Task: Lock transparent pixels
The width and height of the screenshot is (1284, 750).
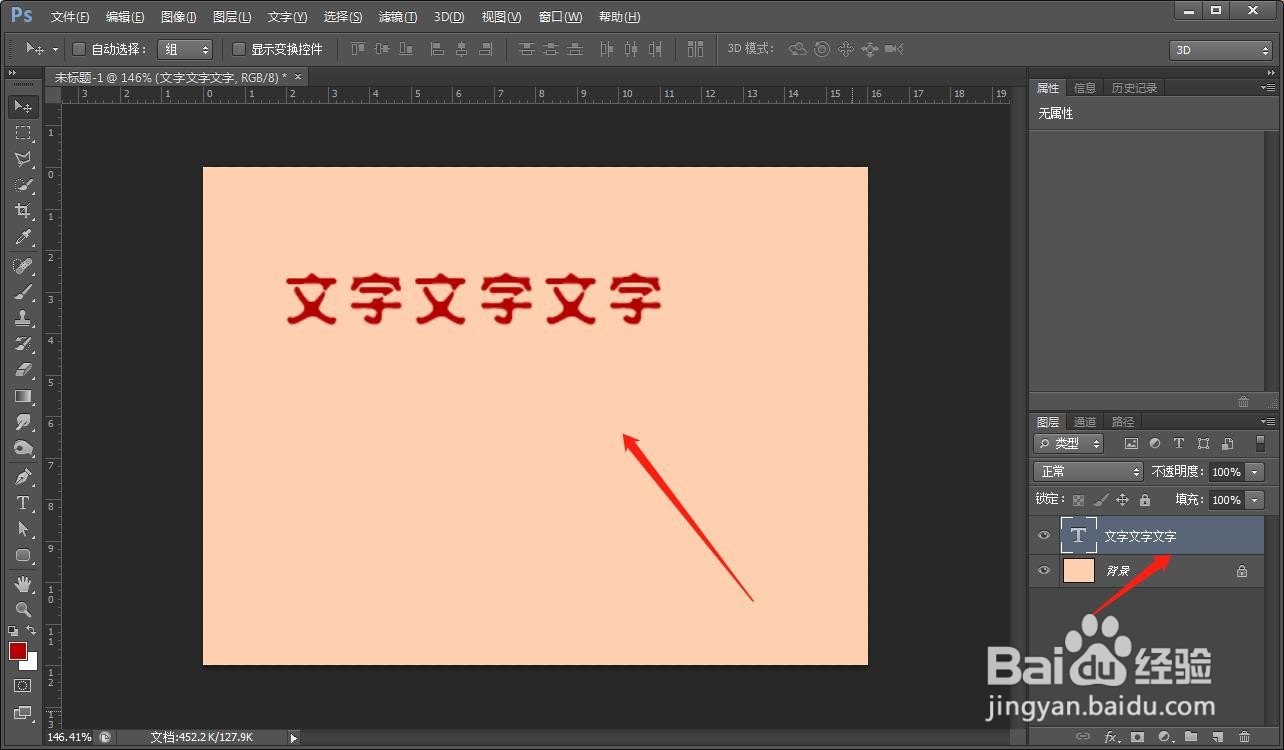Action: pos(1078,500)
